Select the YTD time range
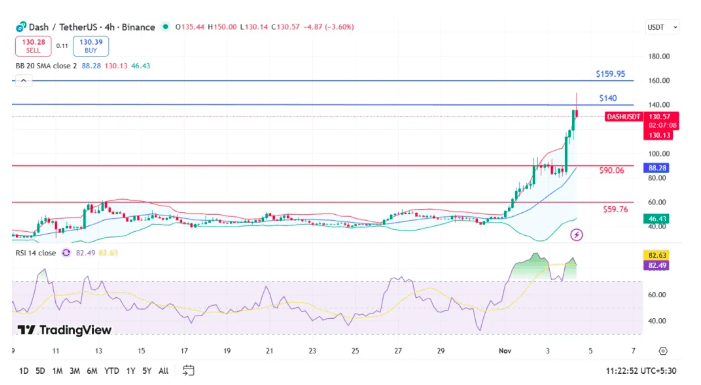Screen dimensions: 701x385 pyautogui.click(x=112, y=371)
